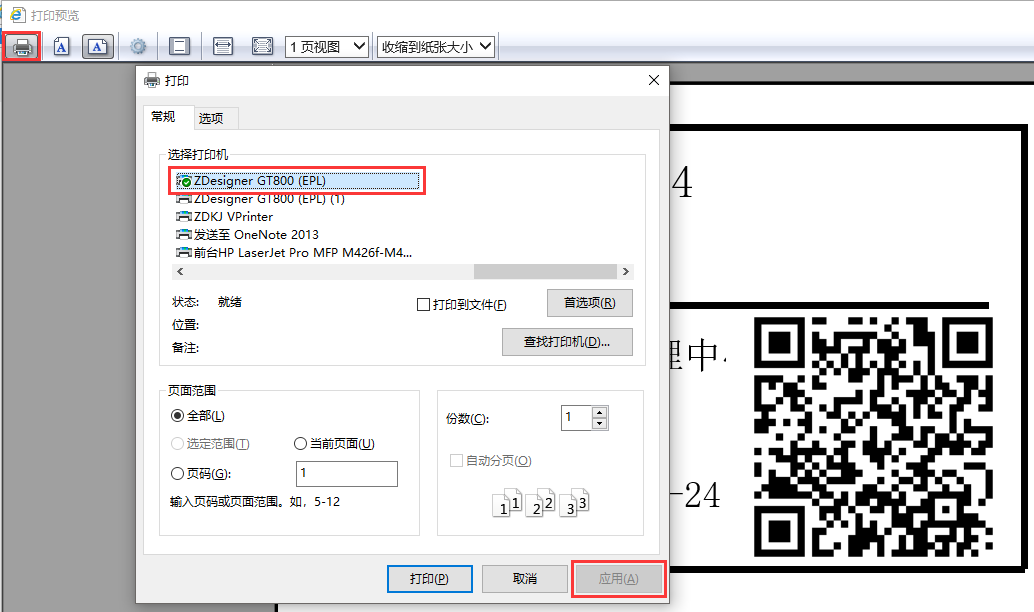
Task: Decrease copies with down arrow
Action: [599, 423]
